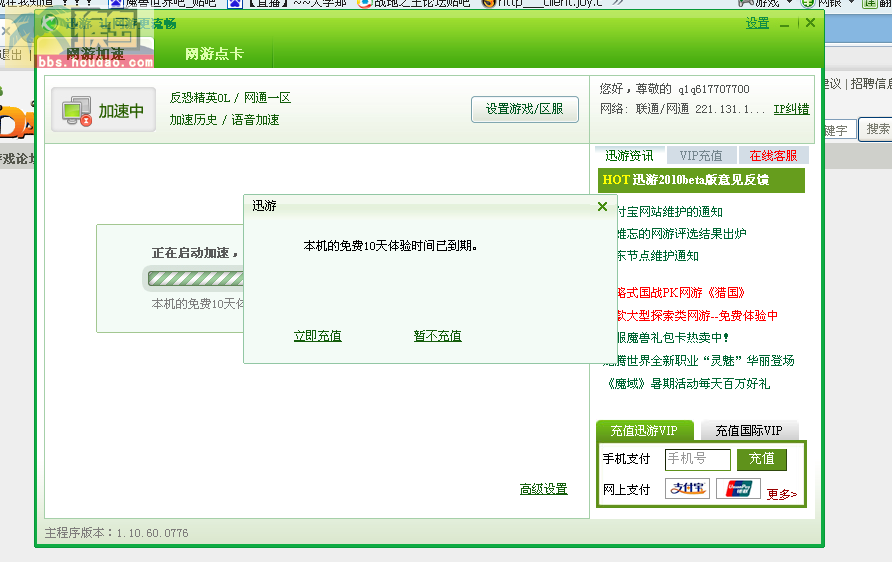Click 立即充值 link in the dialog

tap(317, 336)
